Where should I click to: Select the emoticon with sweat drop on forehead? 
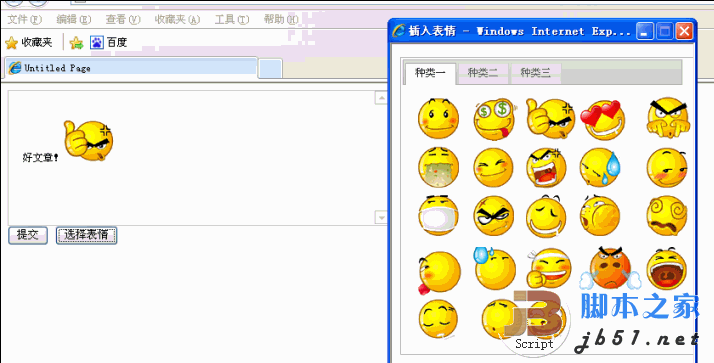(495, 269)
